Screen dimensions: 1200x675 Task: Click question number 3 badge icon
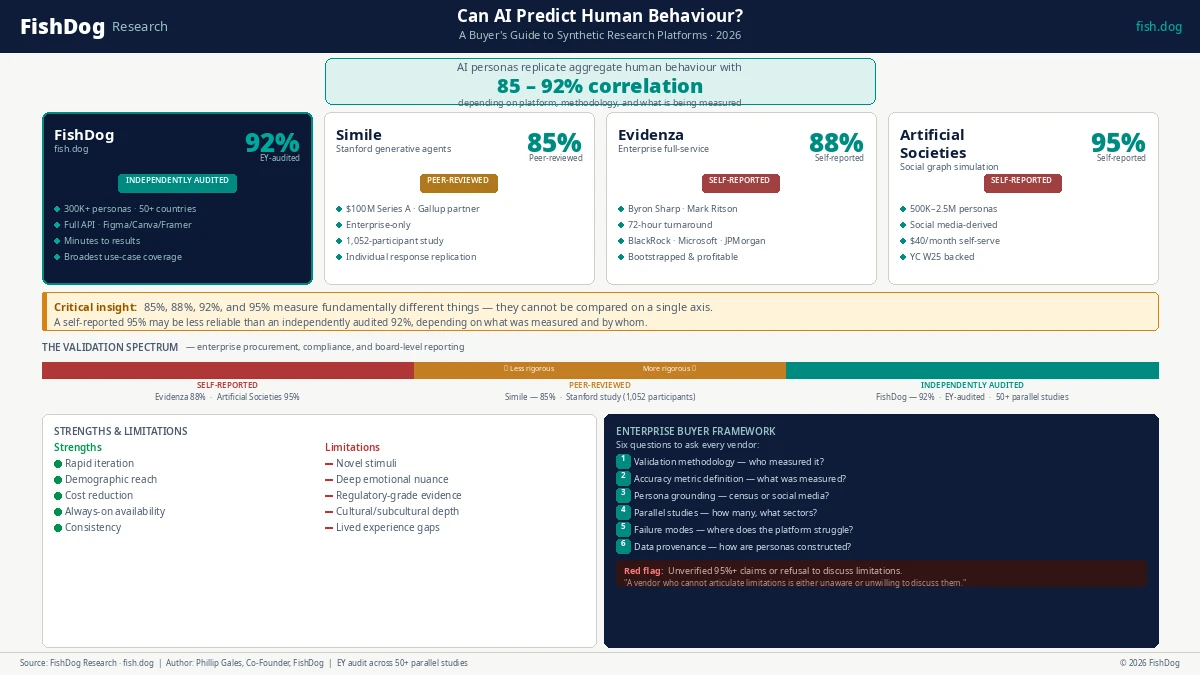[623, 495]
